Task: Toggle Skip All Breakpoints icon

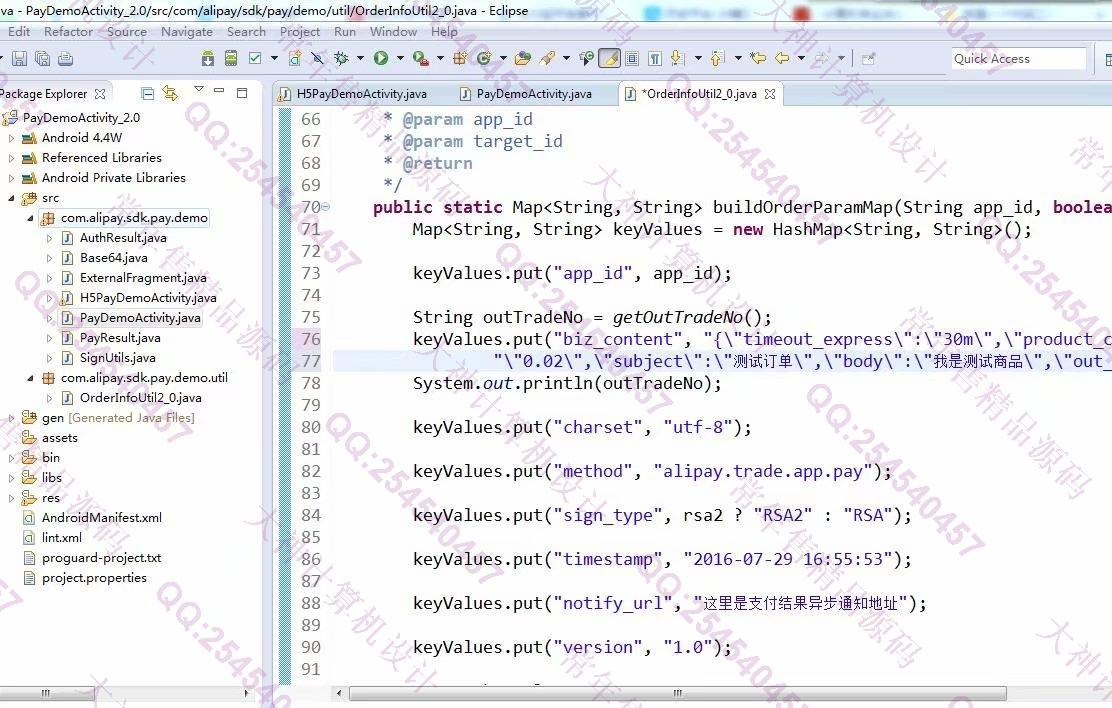Action: pos(318,59)
